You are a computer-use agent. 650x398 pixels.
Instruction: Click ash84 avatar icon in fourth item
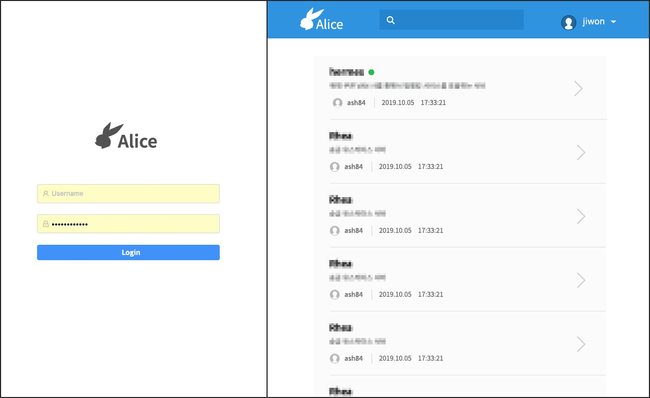point(335,294)
